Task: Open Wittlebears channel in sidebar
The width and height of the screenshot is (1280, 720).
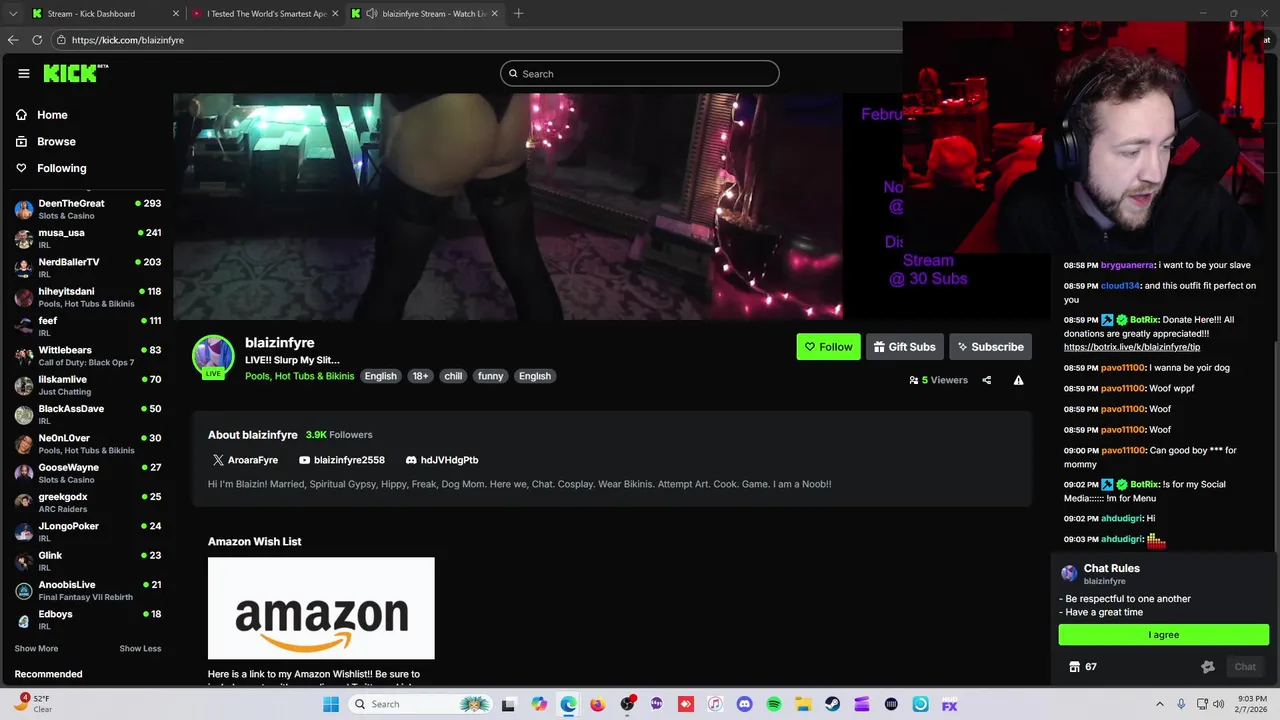Action: click(x=88, y=355)
